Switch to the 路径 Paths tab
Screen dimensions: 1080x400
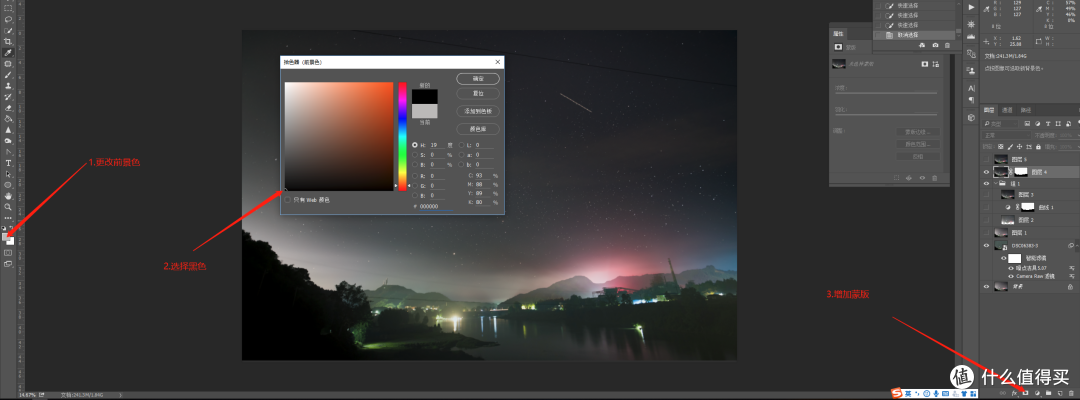(x=1025, y=110)
